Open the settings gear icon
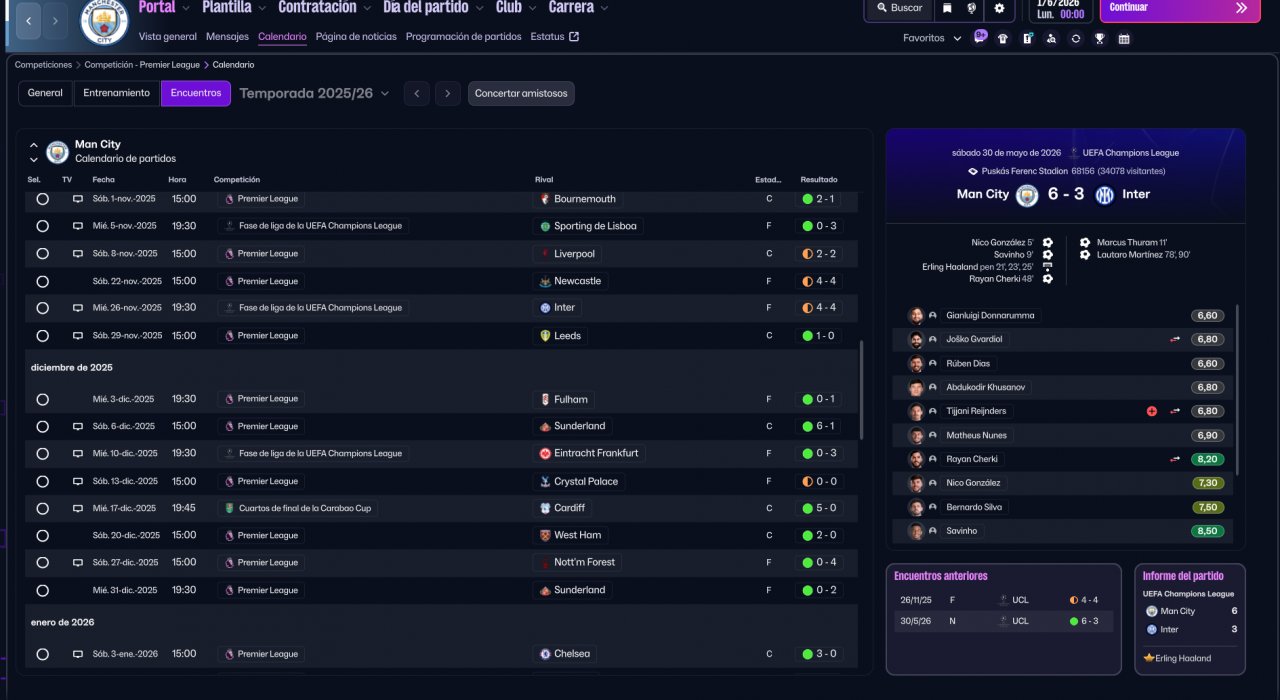 999,8
